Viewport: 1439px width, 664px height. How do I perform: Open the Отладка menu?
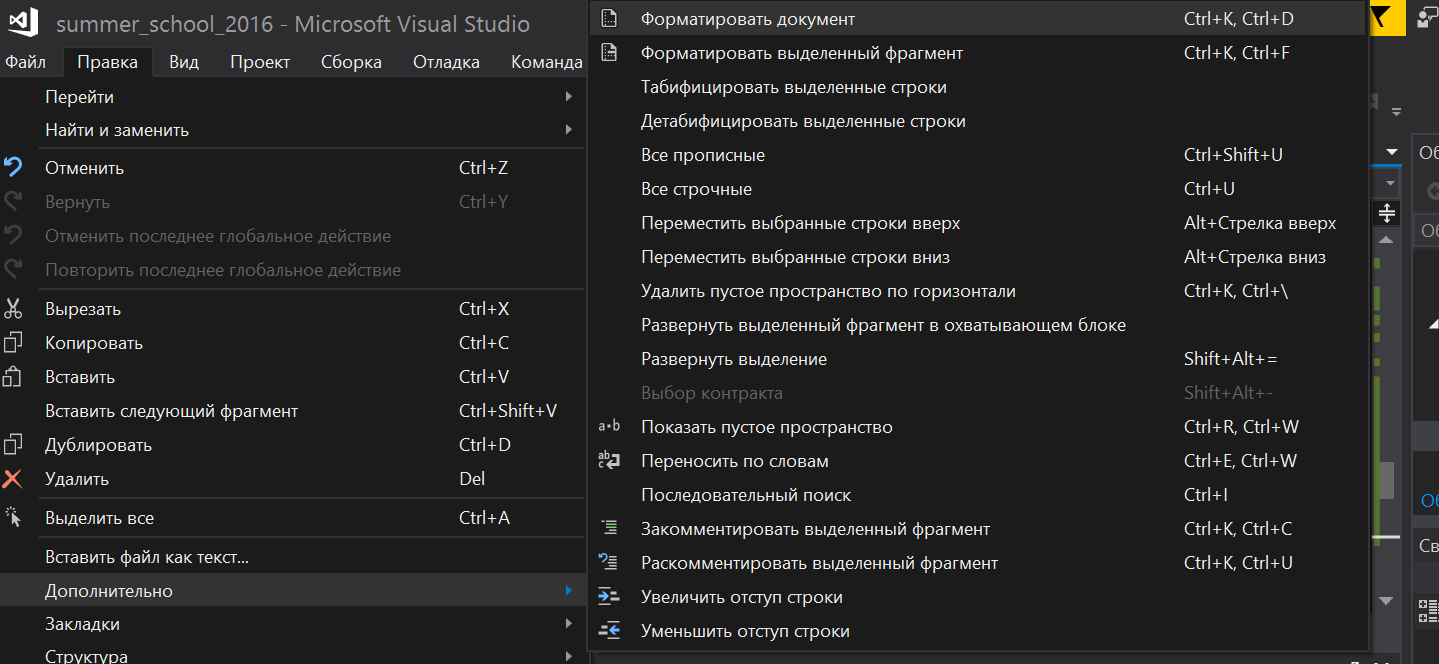(446, 62)
